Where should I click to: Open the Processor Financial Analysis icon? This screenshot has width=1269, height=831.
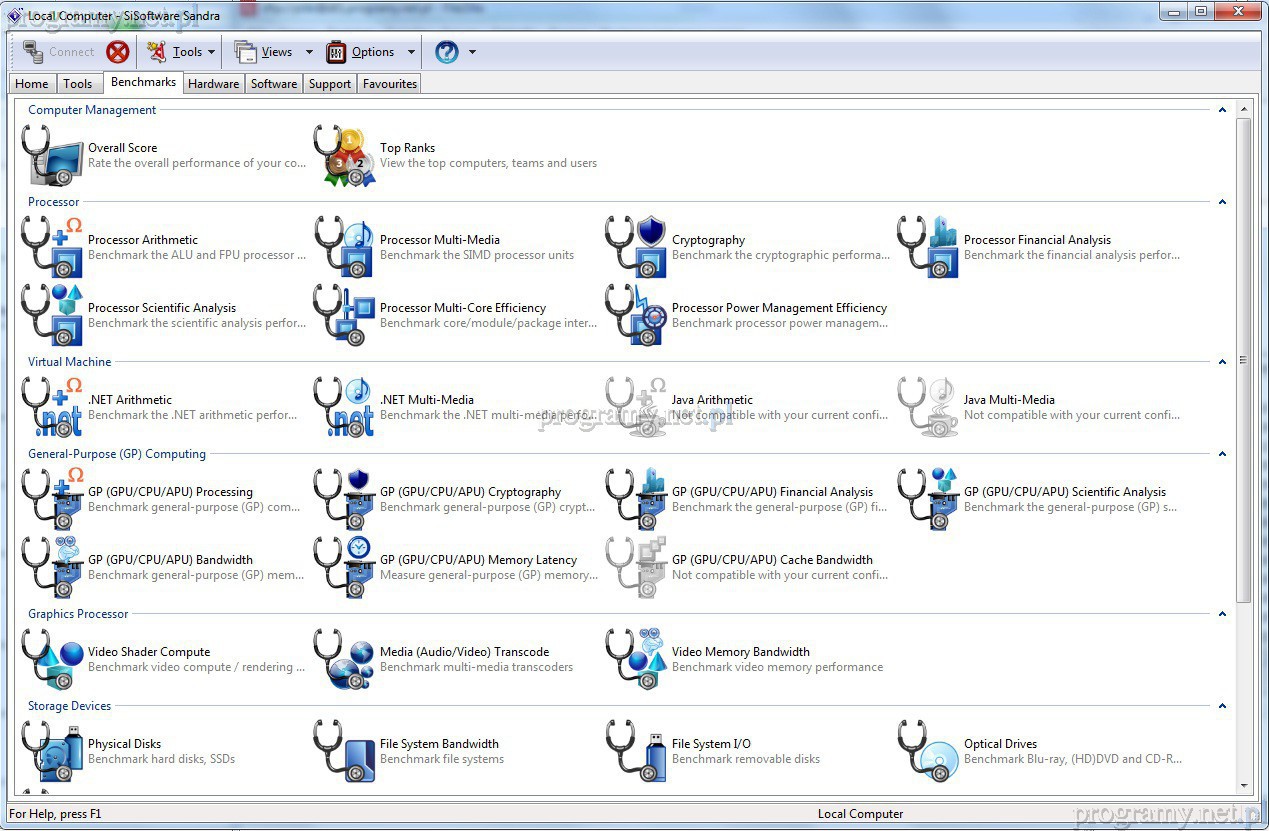pyautogui.click(x=928, y=247)
